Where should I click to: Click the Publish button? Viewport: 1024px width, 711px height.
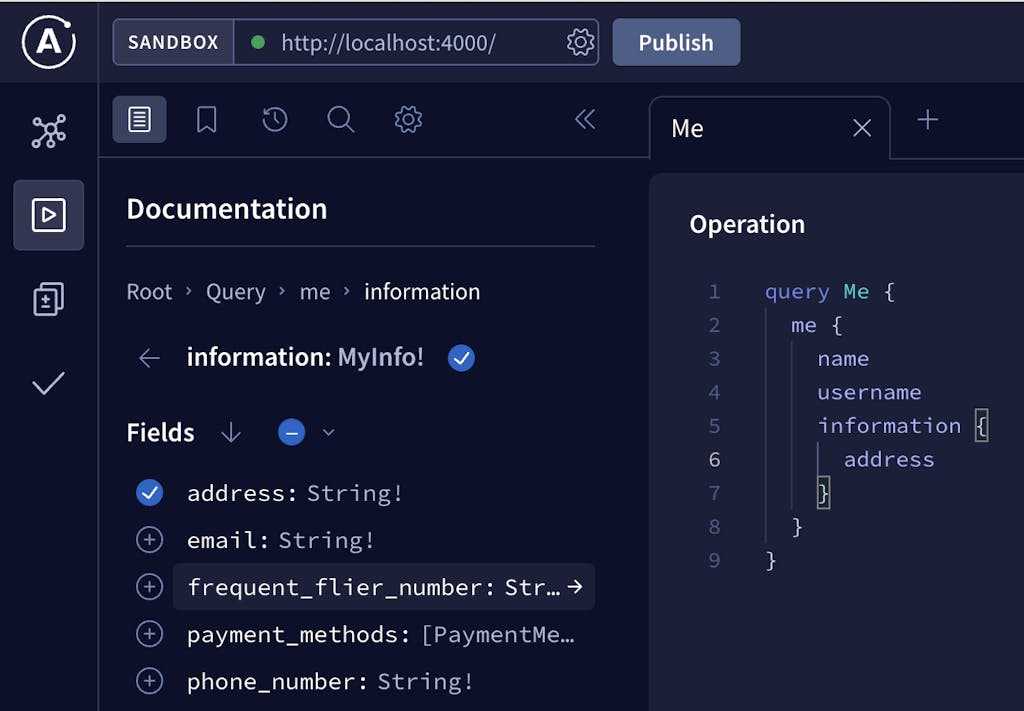click(676, 42)
